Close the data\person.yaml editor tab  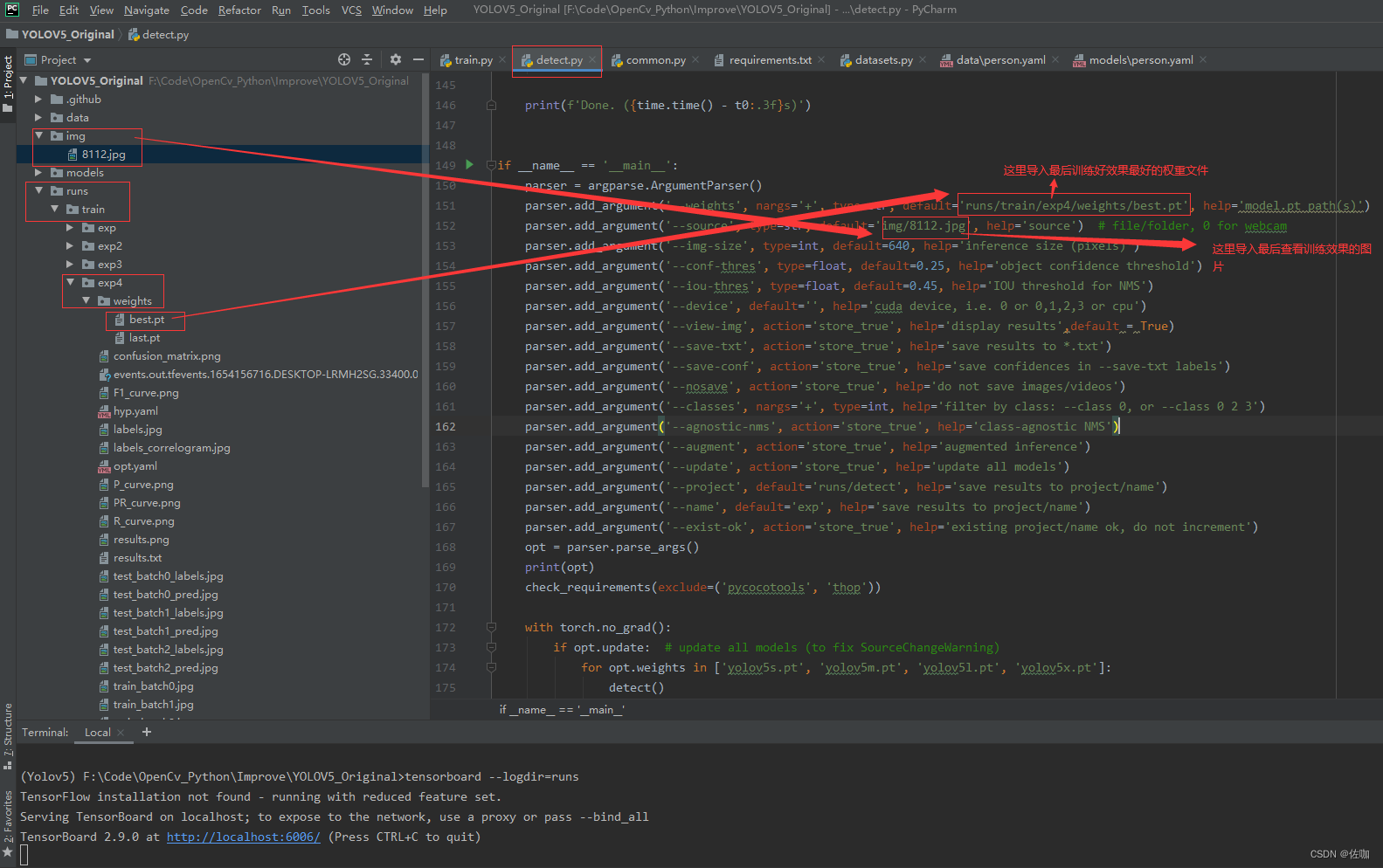pos(1055,60)
